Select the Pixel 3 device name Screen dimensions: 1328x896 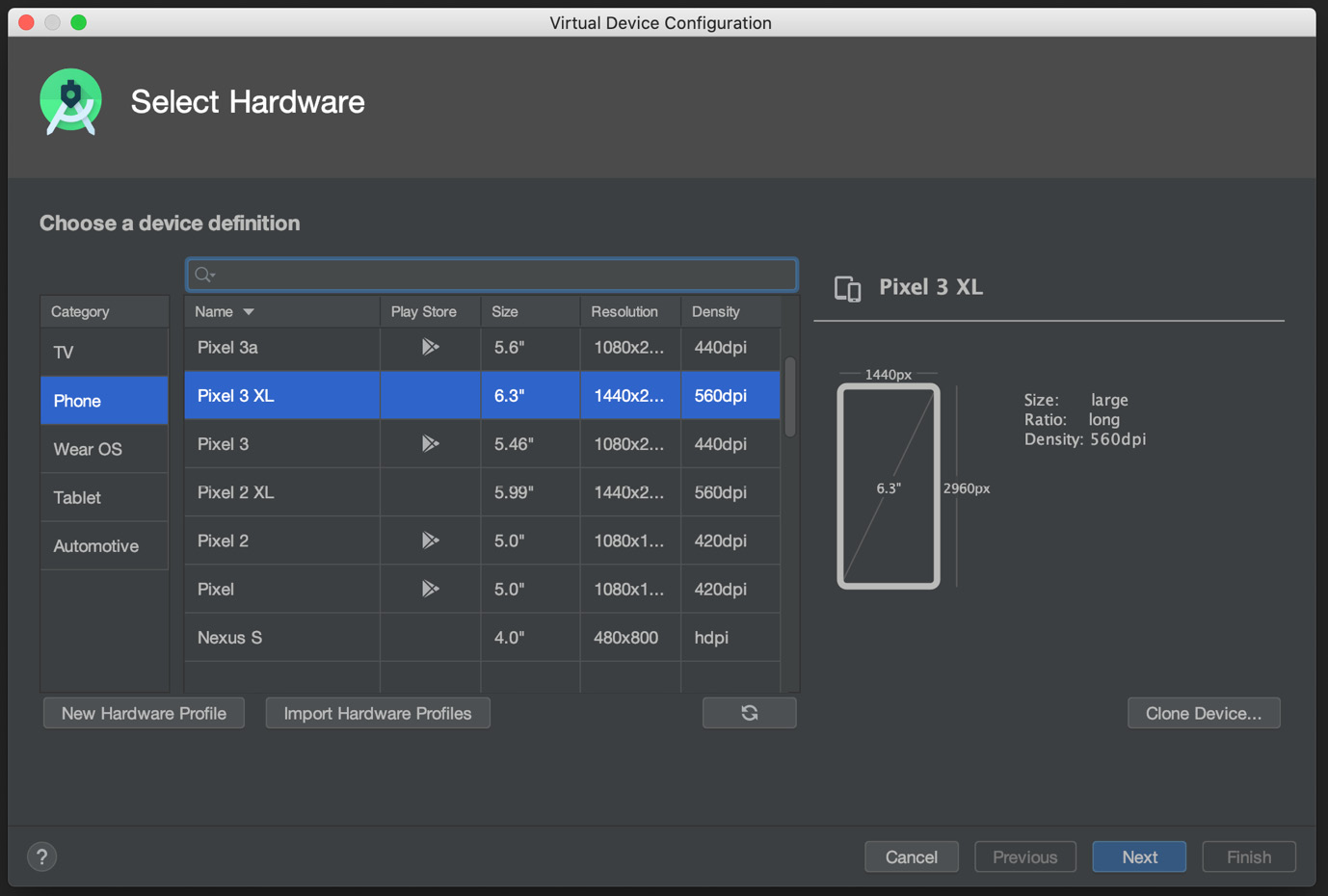point(223,443)
